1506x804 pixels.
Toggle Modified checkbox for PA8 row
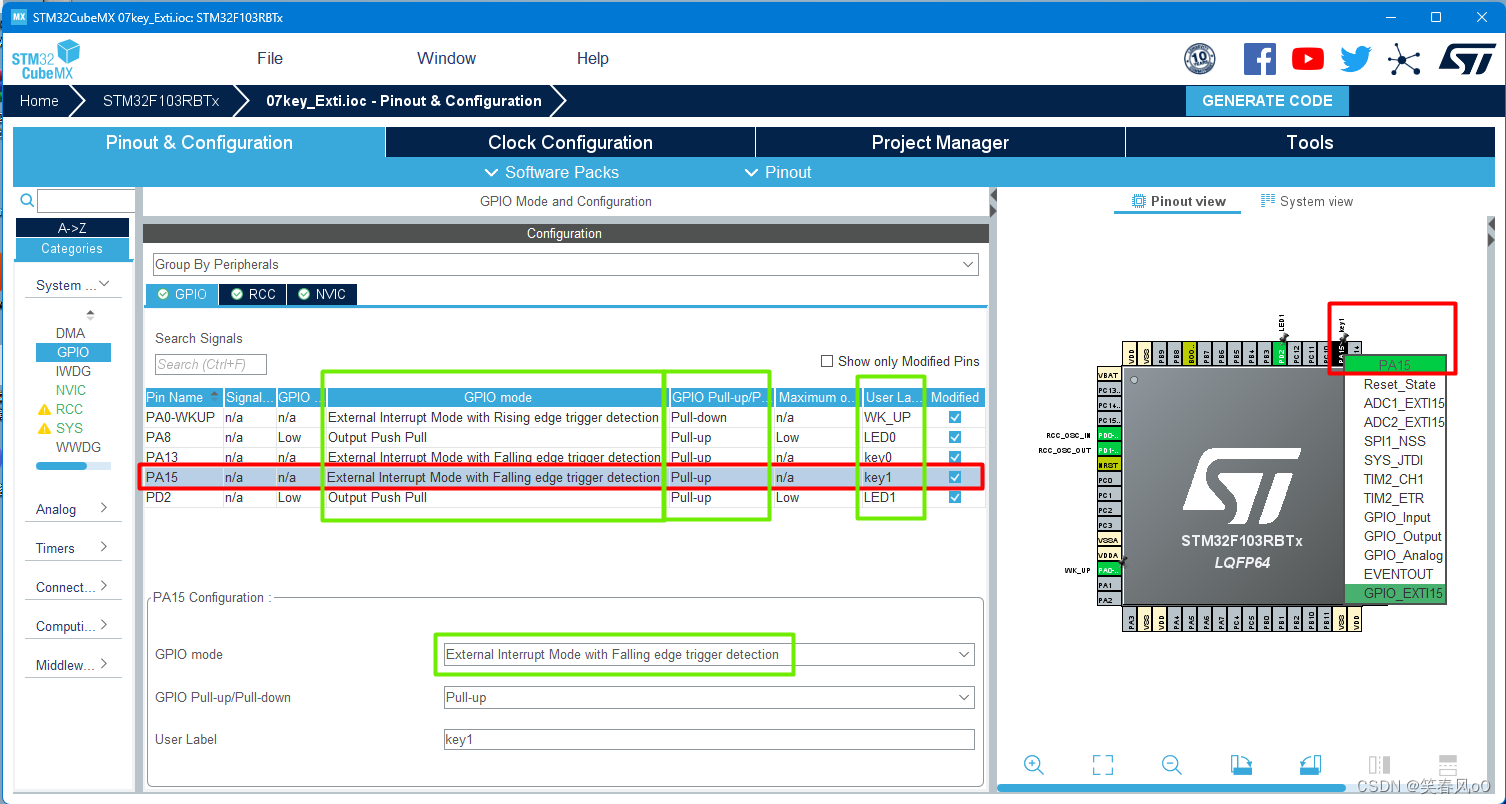click(x=955, y=437)
